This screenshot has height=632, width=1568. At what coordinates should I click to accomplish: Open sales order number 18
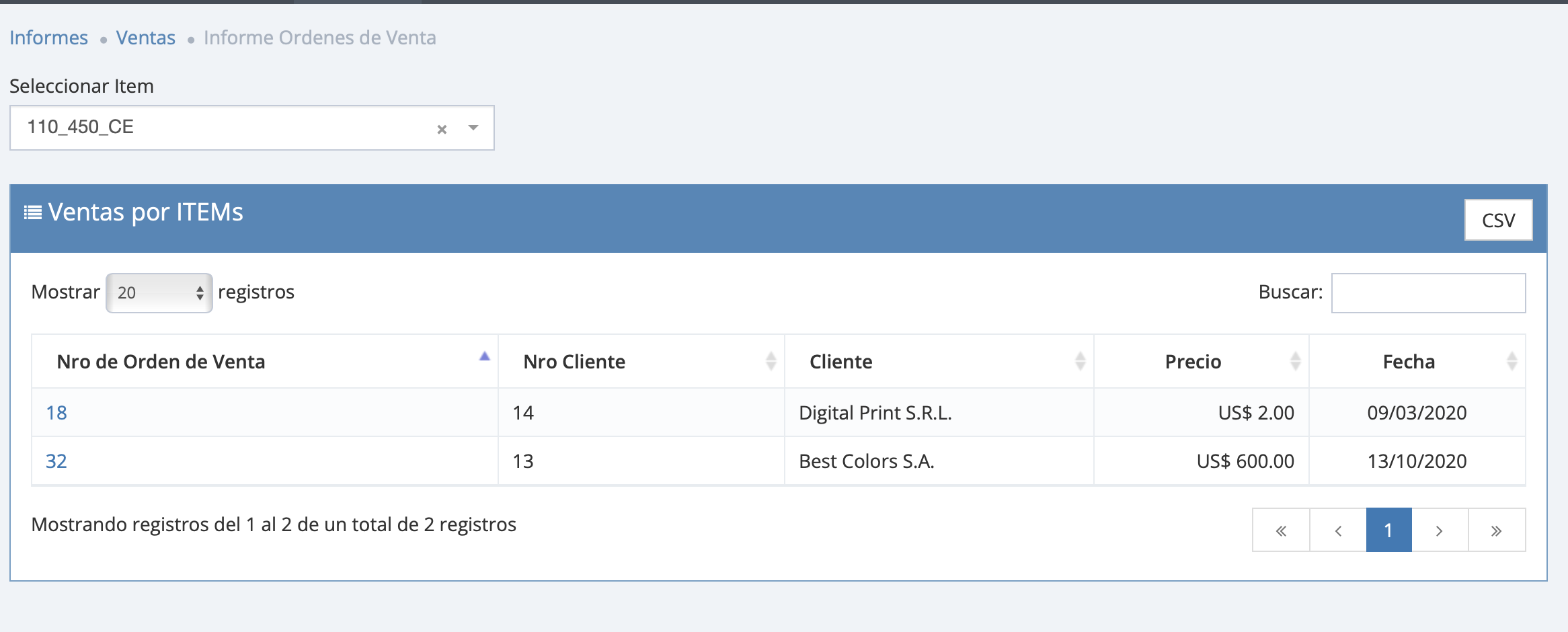point(56,413)
